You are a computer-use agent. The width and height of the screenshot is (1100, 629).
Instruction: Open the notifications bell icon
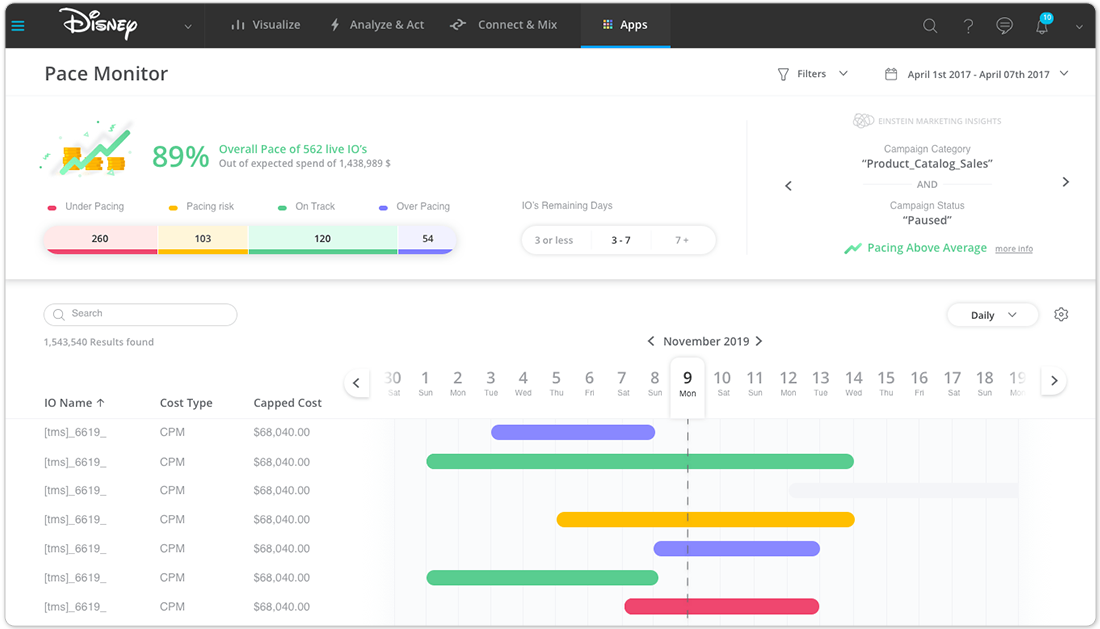1042,27
